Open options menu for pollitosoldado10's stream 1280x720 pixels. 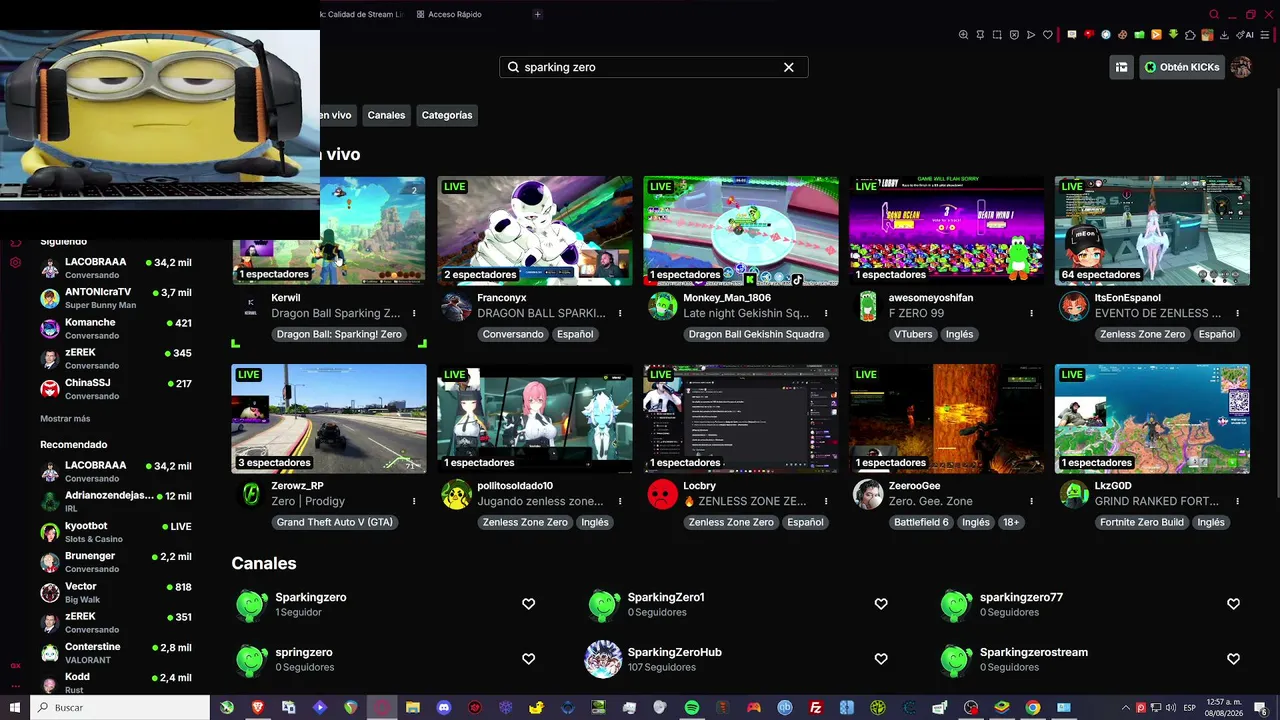click(620, 501)
